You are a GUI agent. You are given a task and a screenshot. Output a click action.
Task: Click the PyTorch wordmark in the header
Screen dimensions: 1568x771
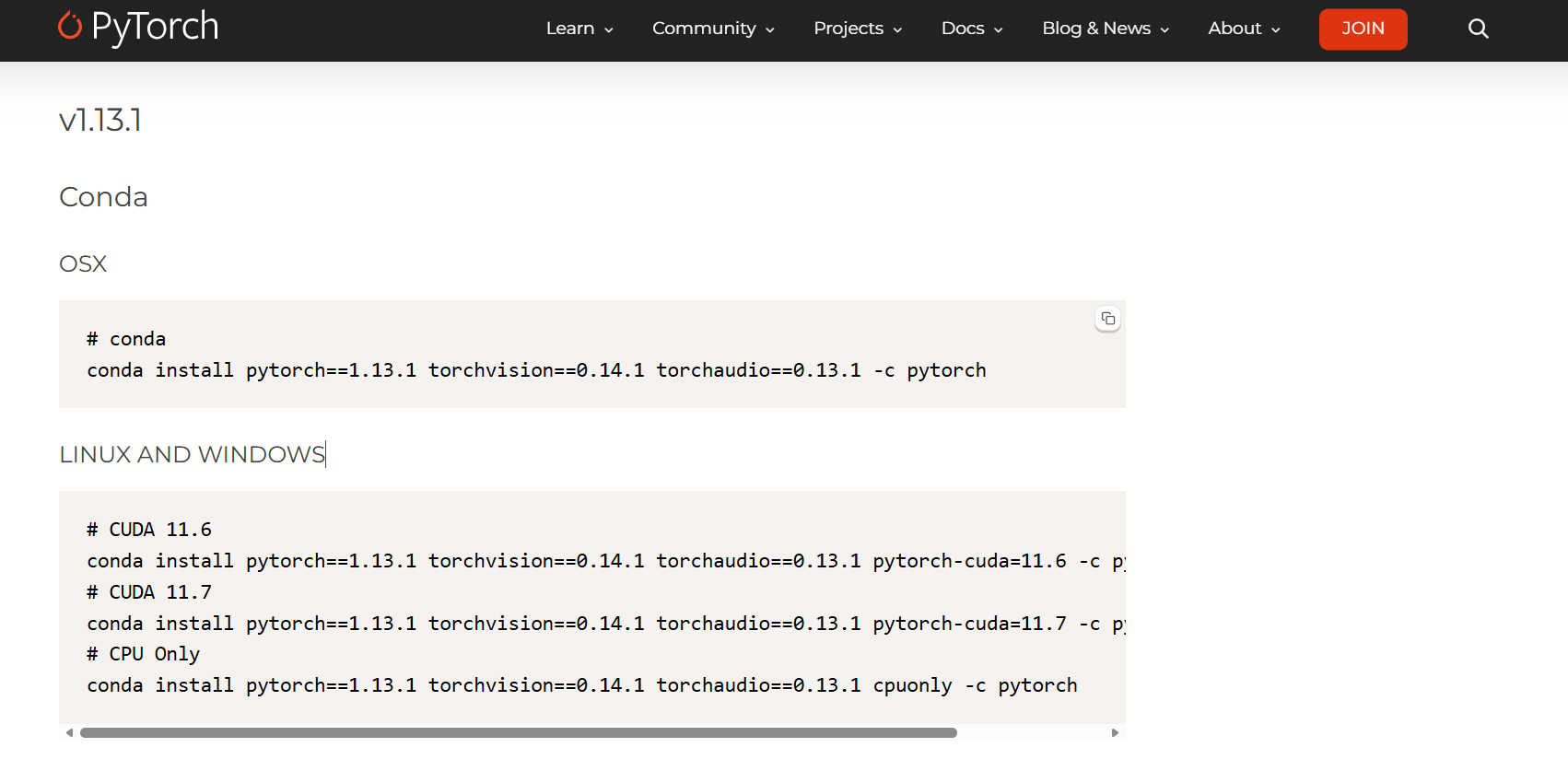pyautogui.click(x=155, y=27)
